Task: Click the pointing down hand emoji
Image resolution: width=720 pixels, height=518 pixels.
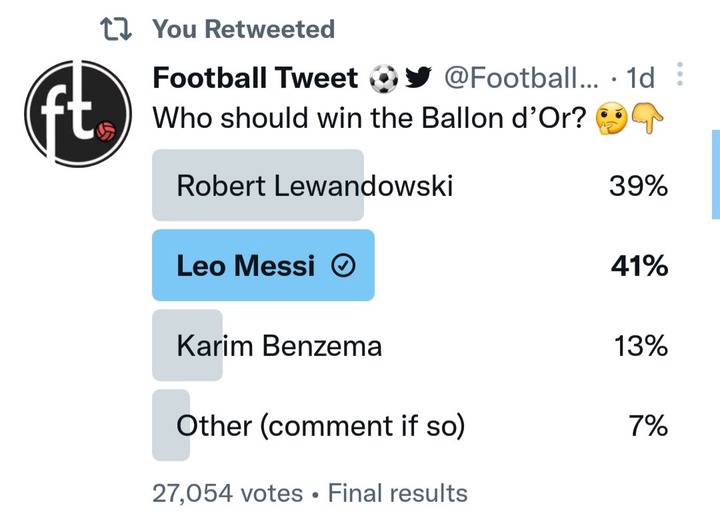Action: (647, 118)
